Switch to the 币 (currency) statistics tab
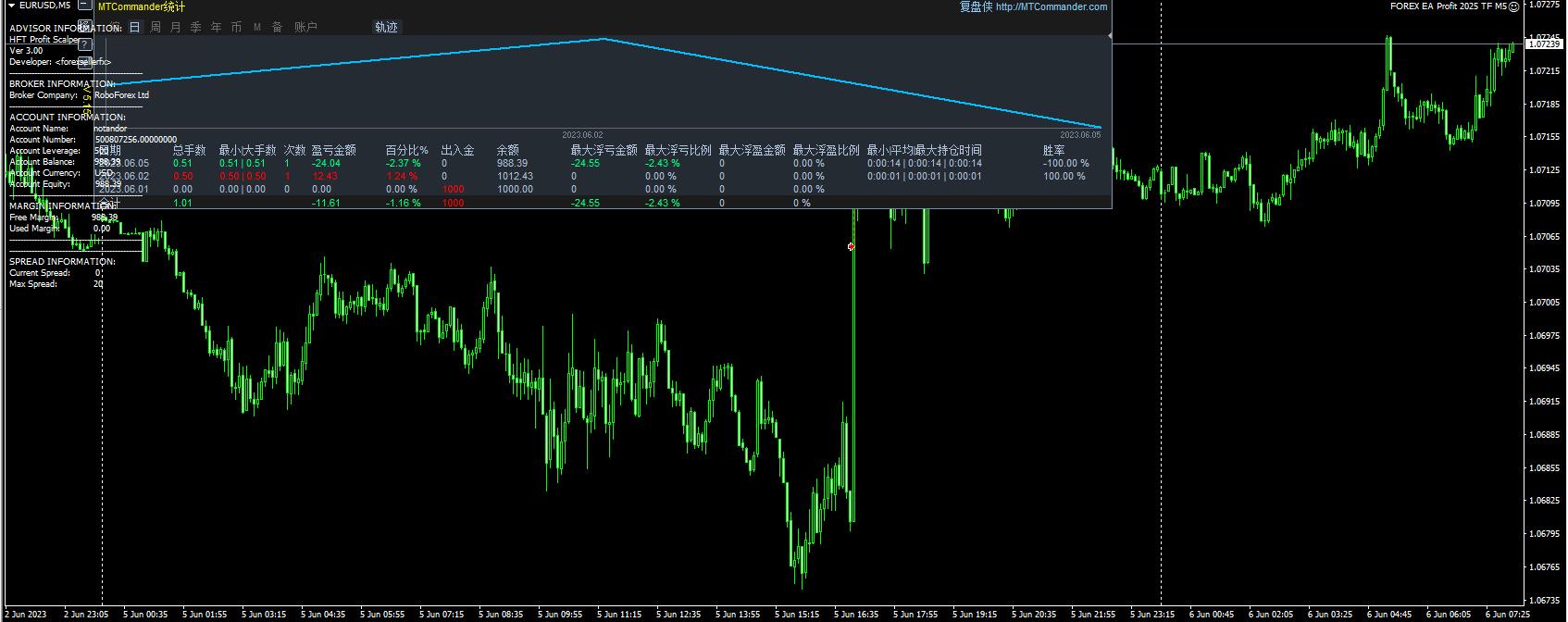 [237, 27]
